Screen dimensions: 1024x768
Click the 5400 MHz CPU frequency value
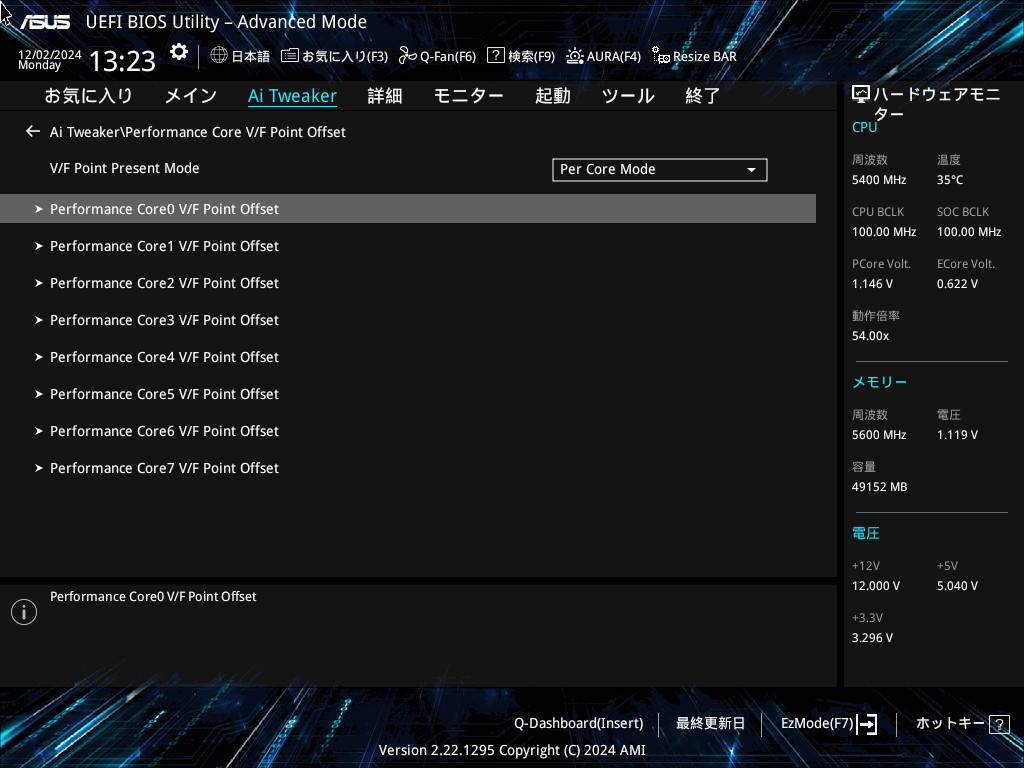(879, 180)
